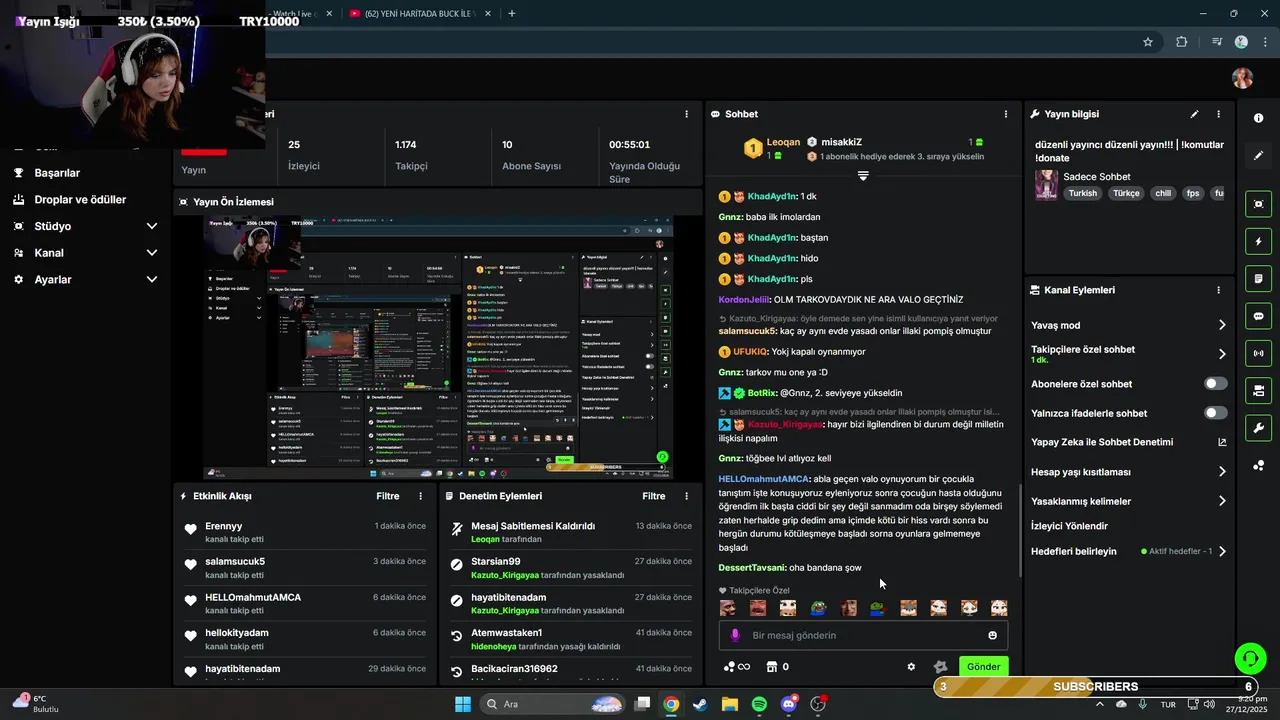Open the info icon in right quick-action rail
Viewport: 1280px width, 720px height.
click(1258, 118)
